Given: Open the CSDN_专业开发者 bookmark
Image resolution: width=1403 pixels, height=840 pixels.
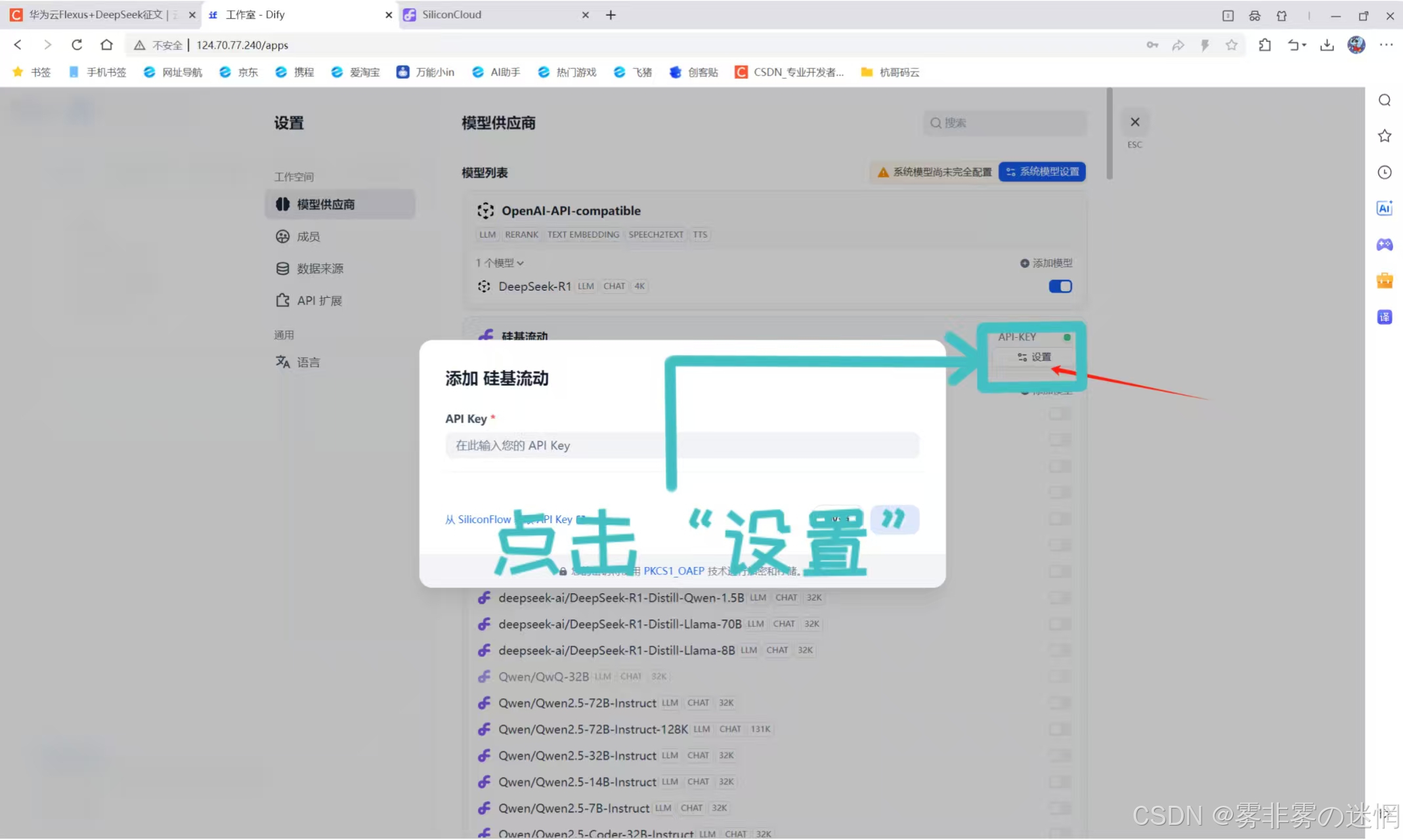Looking at the screenshot, I should (790, 72).
